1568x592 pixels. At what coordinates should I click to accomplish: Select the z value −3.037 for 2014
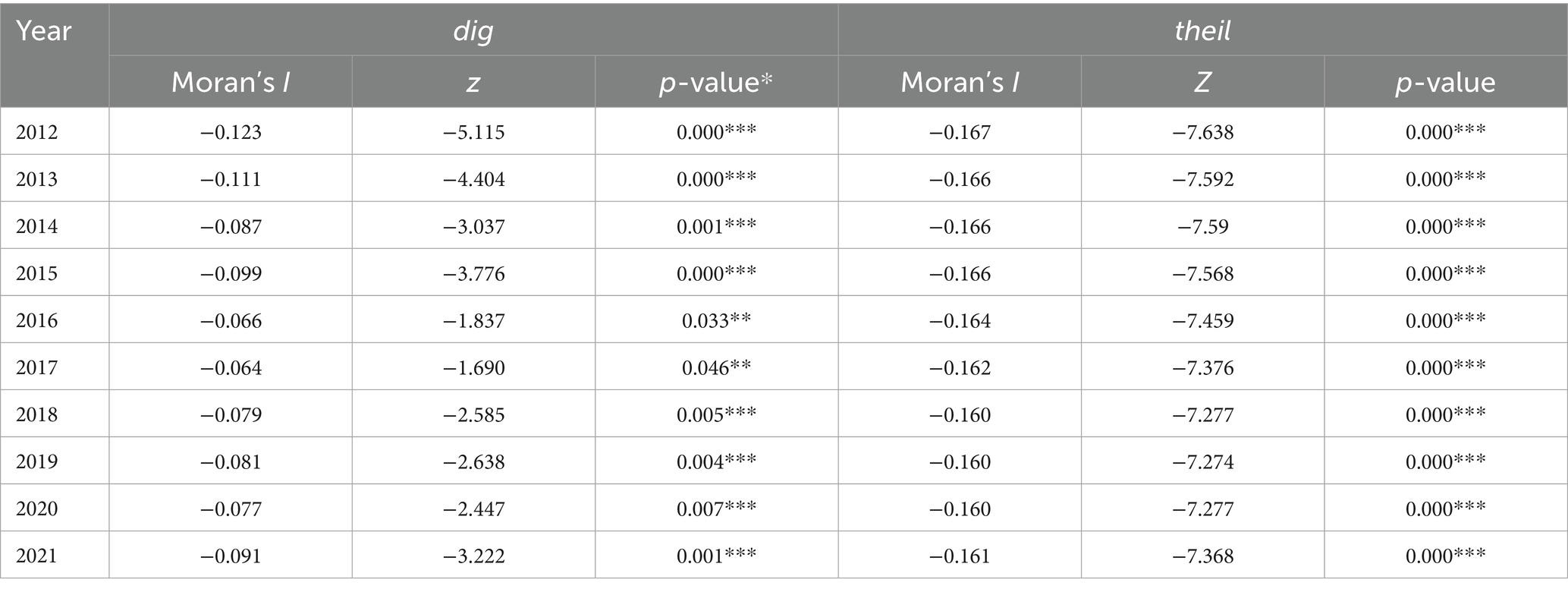point(474,226)
